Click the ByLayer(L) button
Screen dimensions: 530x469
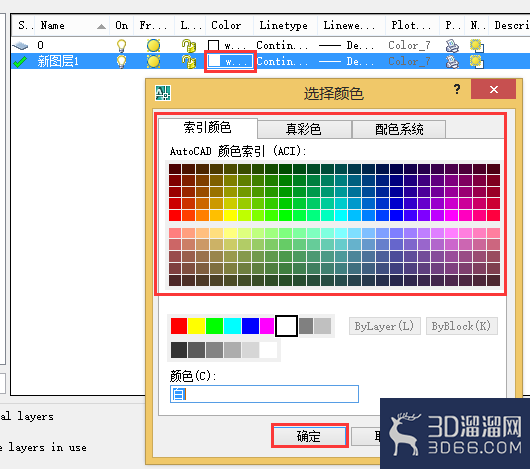click(385, 326)
